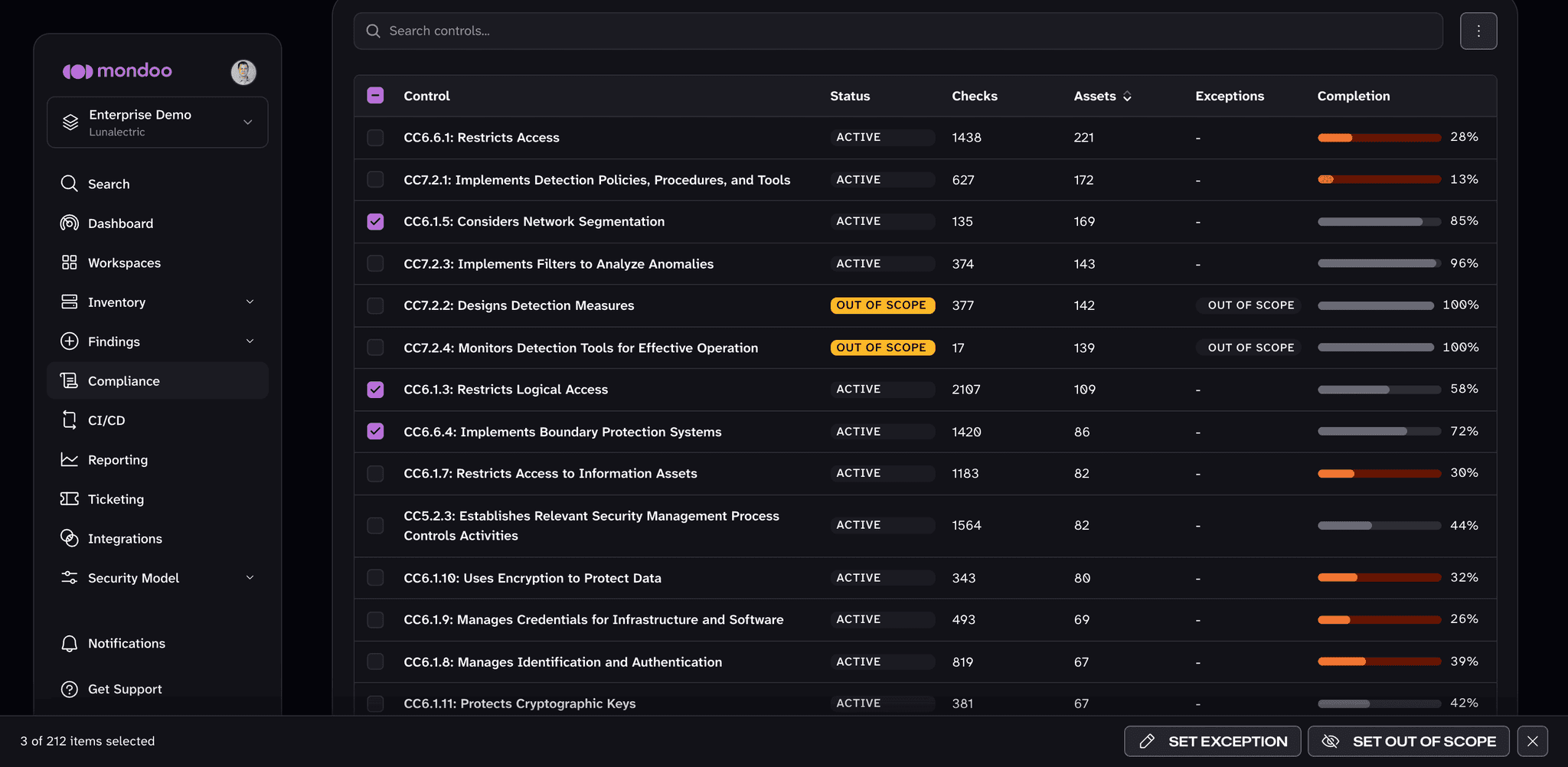Click the Get Support help icon
The image size is (1568, 767).
70,689
